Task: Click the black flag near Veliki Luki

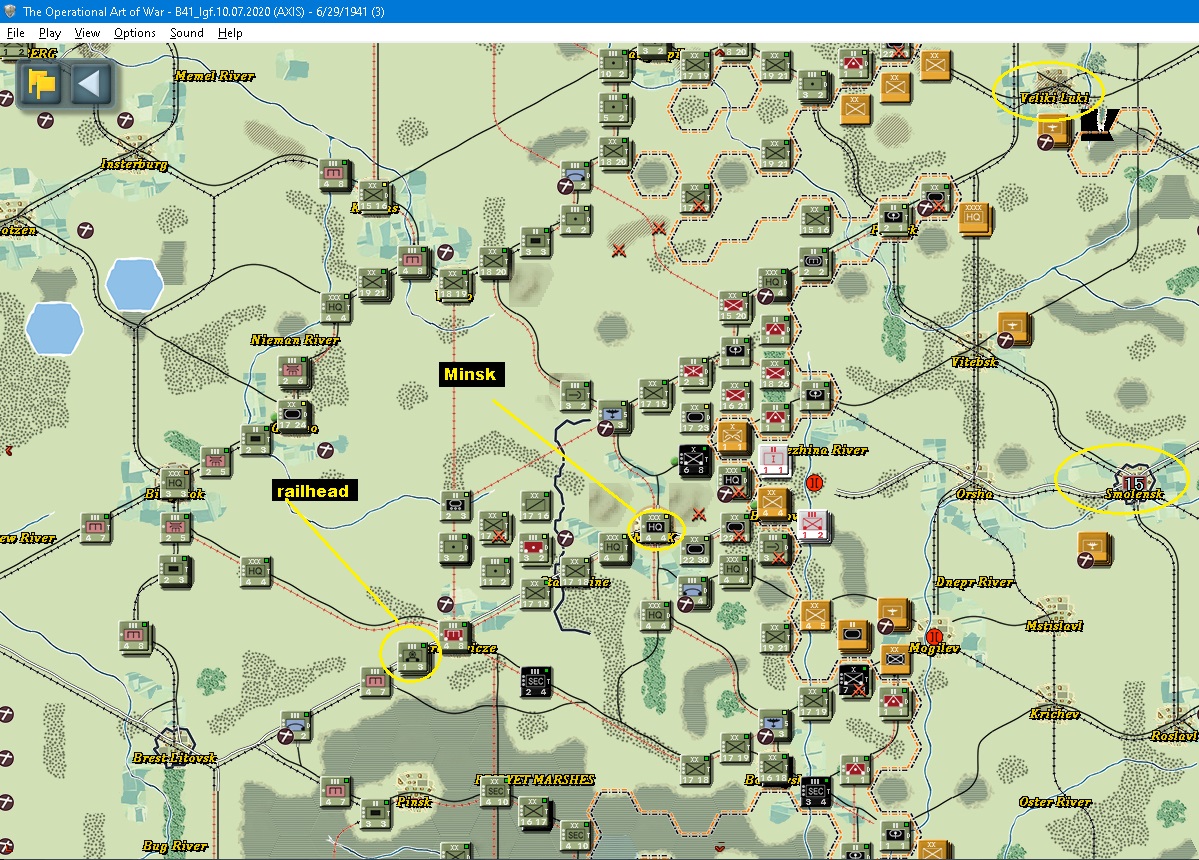Action: click(x=1099, y=124)
